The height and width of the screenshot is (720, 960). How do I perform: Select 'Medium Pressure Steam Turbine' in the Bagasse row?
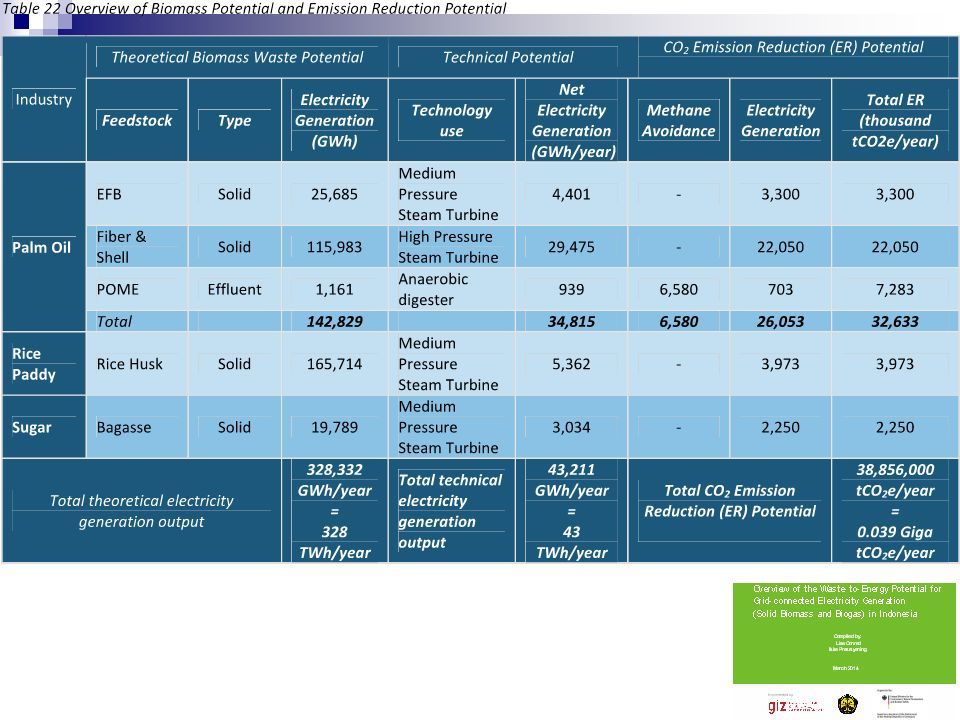[x=451, y=427]
